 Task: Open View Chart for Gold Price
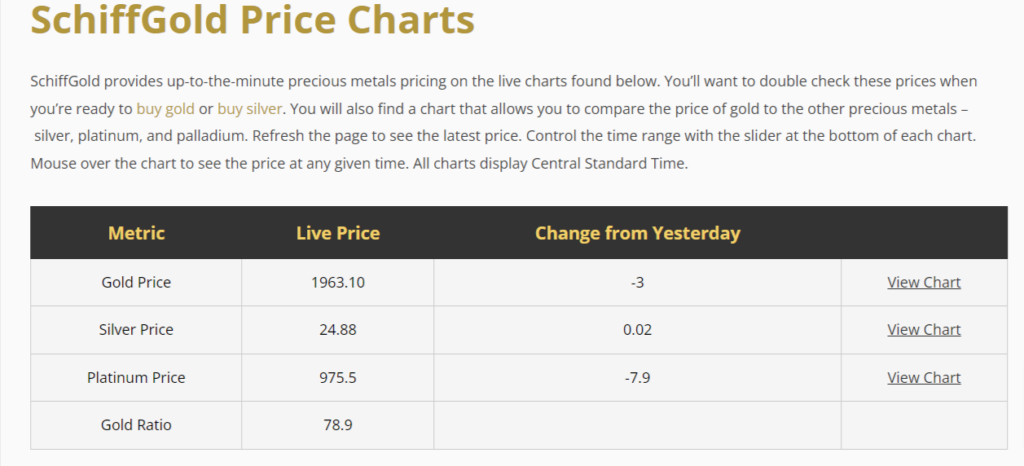[923, 282]
